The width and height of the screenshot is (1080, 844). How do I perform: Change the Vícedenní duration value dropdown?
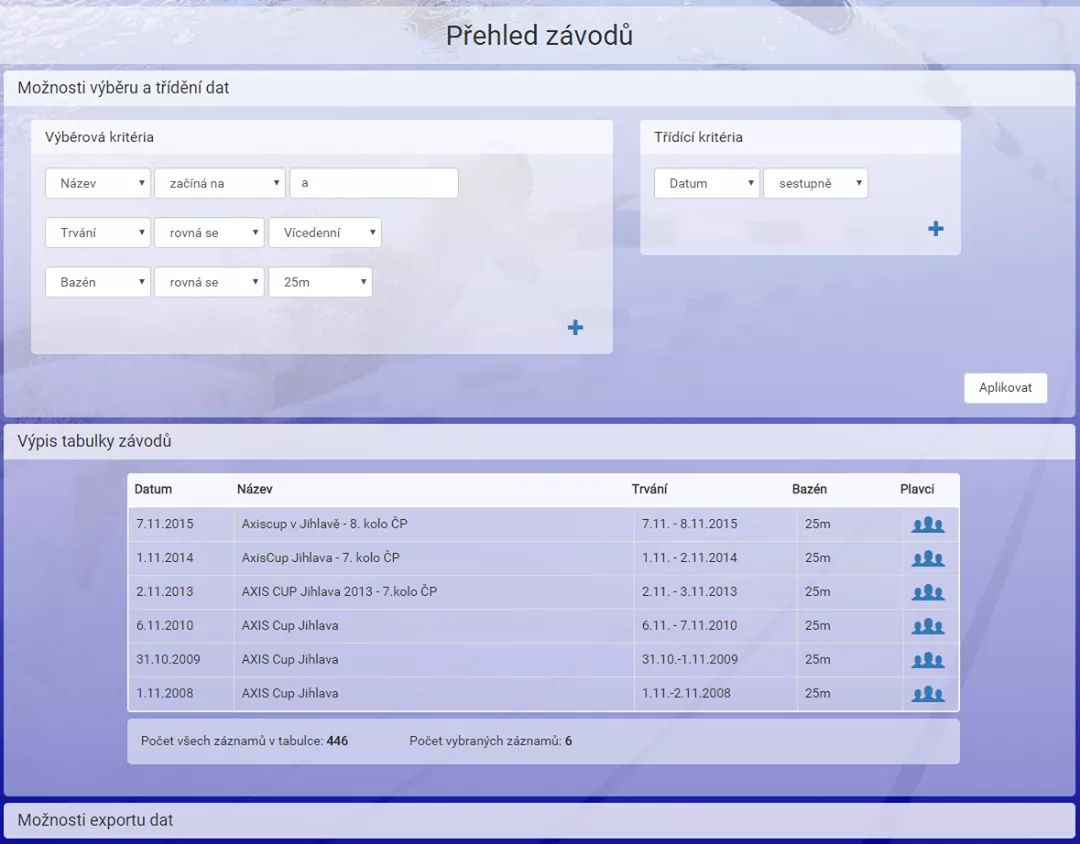(324, 233)
